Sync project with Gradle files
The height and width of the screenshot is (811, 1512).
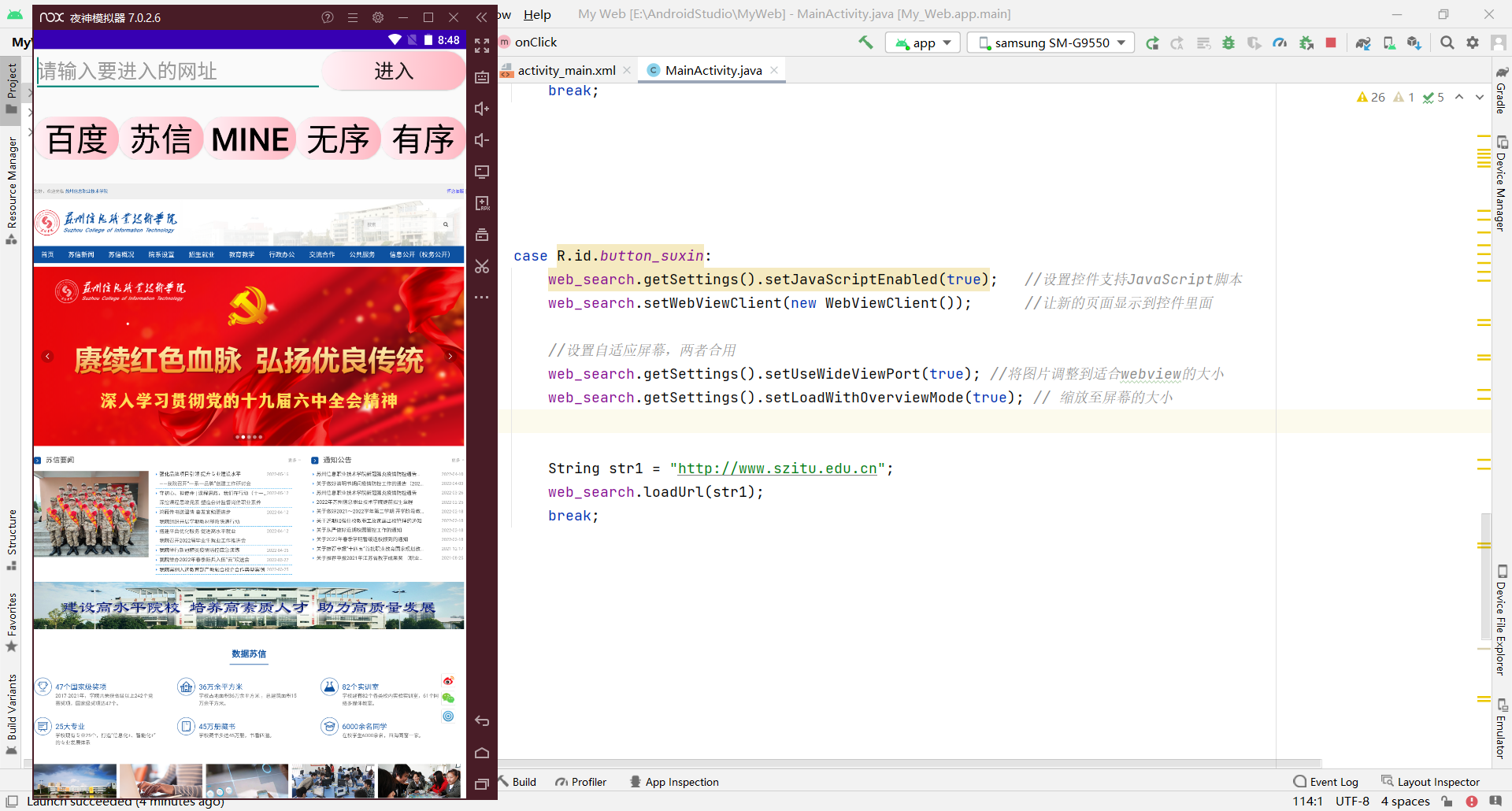coord(1362,43)
